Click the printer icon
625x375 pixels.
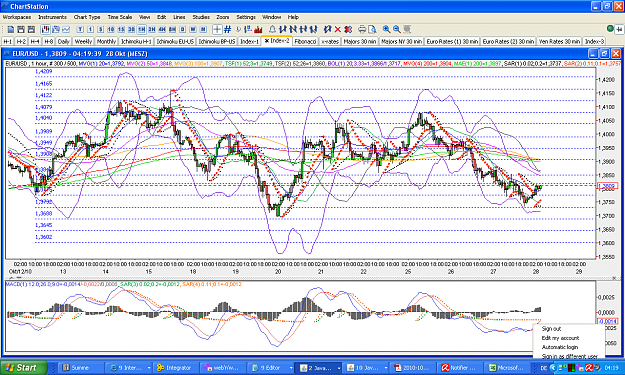(362, 29)
